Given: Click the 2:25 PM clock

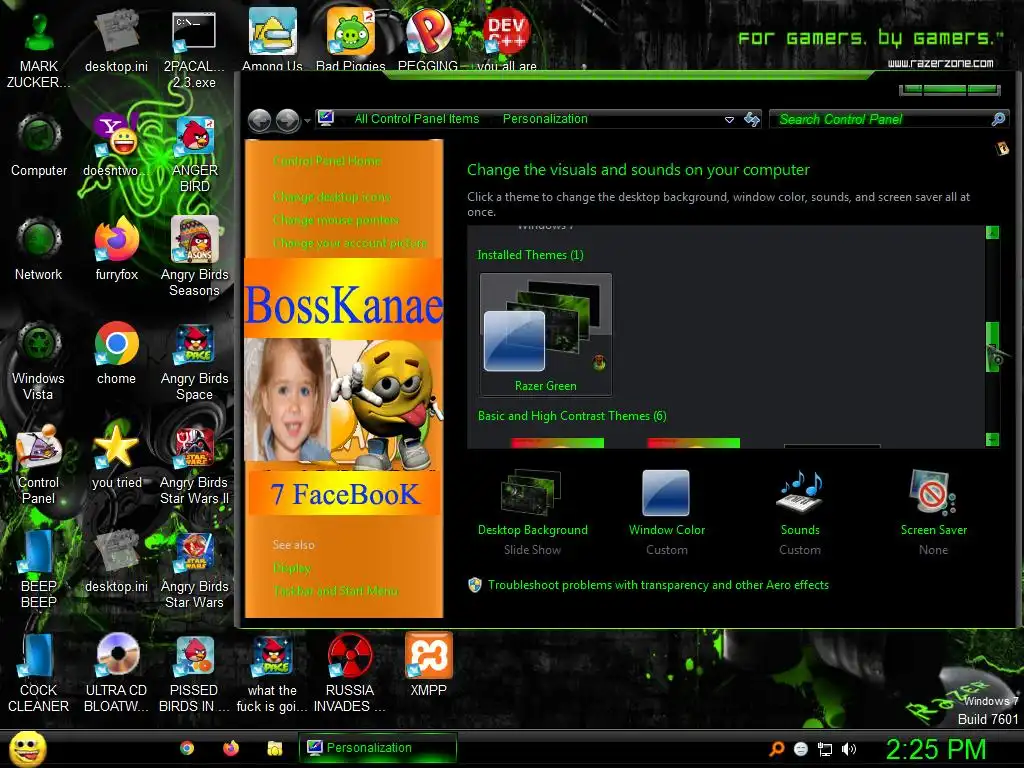Looking at the screenshot, I should (935, 749).
